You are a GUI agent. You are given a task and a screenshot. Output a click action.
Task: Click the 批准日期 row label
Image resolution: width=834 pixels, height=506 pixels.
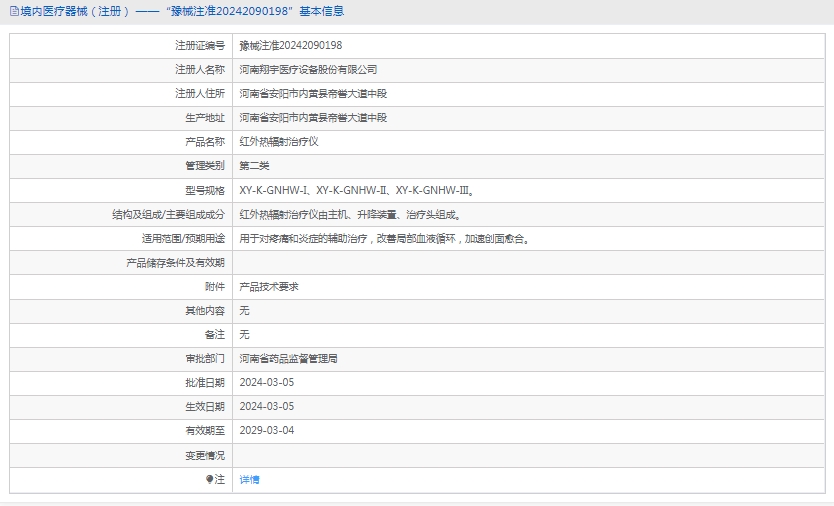(205, 382)
